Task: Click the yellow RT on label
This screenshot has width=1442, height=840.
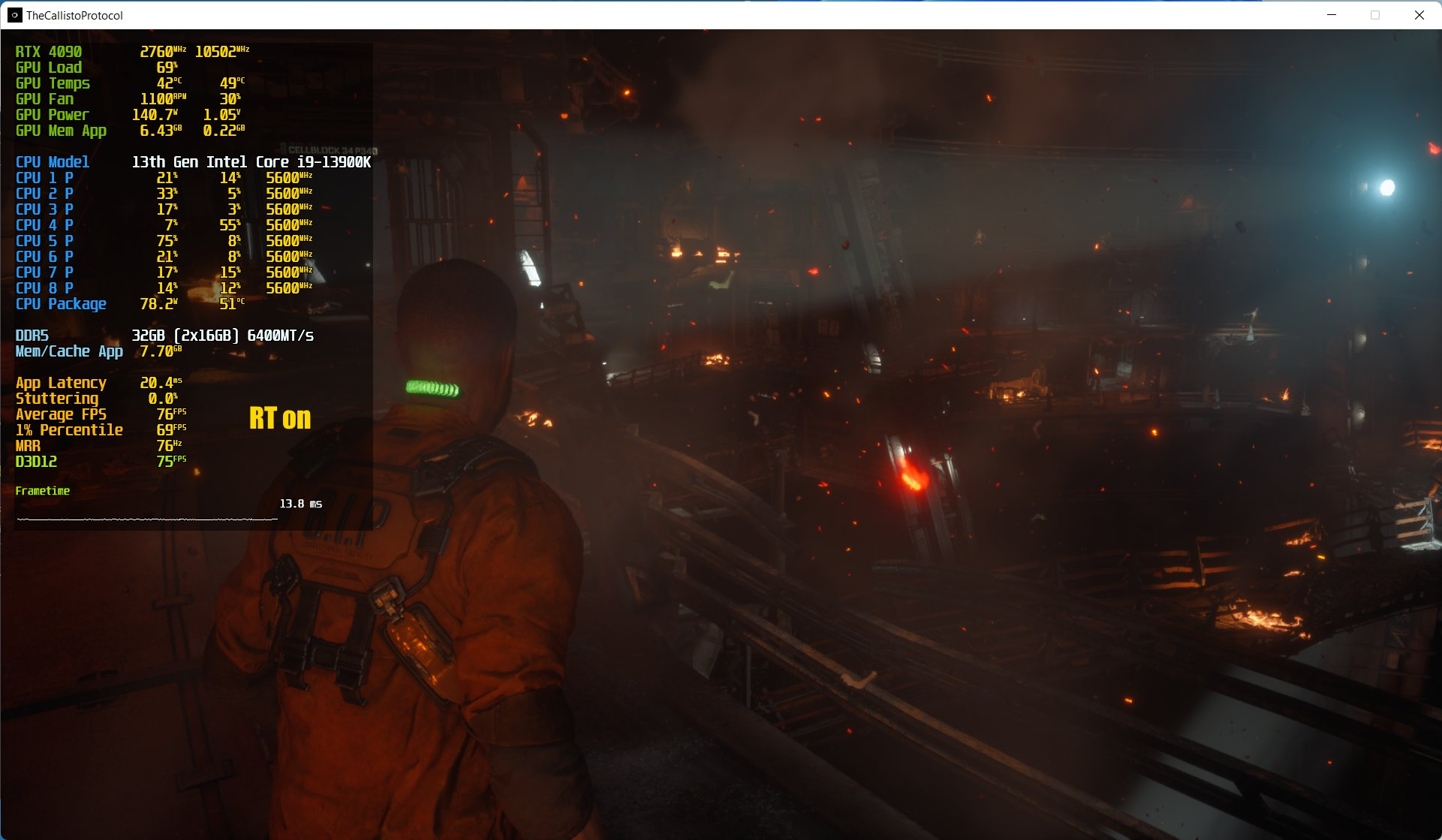Action: tap(279, 418)
